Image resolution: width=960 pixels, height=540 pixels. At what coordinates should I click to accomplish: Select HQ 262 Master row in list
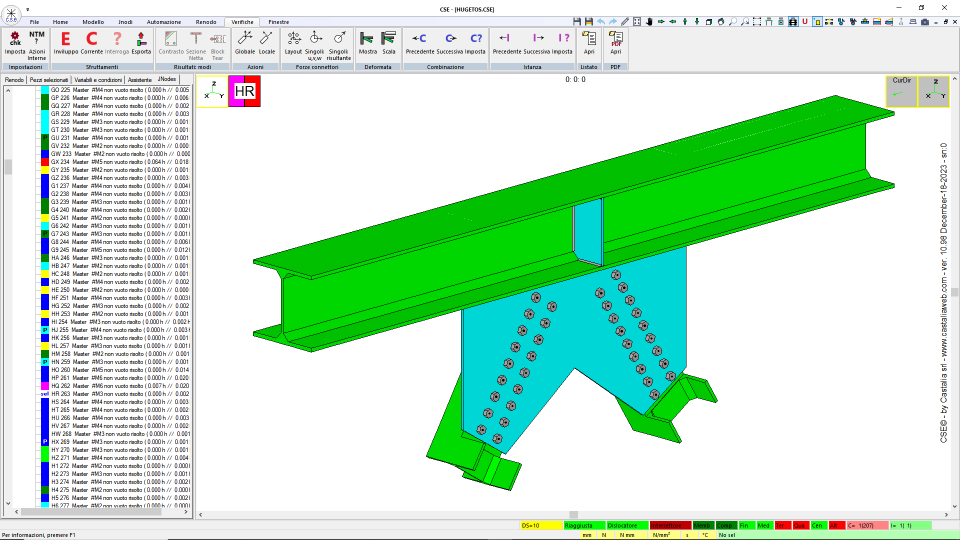point(119,386)
